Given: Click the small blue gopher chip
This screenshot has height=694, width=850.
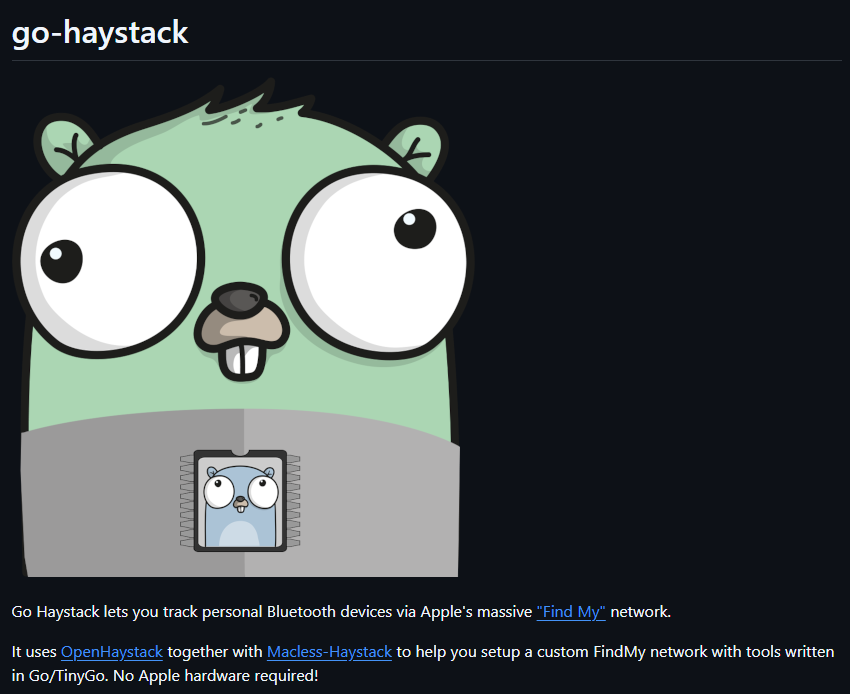Looking at the screenshot, I should click(240, 501).
